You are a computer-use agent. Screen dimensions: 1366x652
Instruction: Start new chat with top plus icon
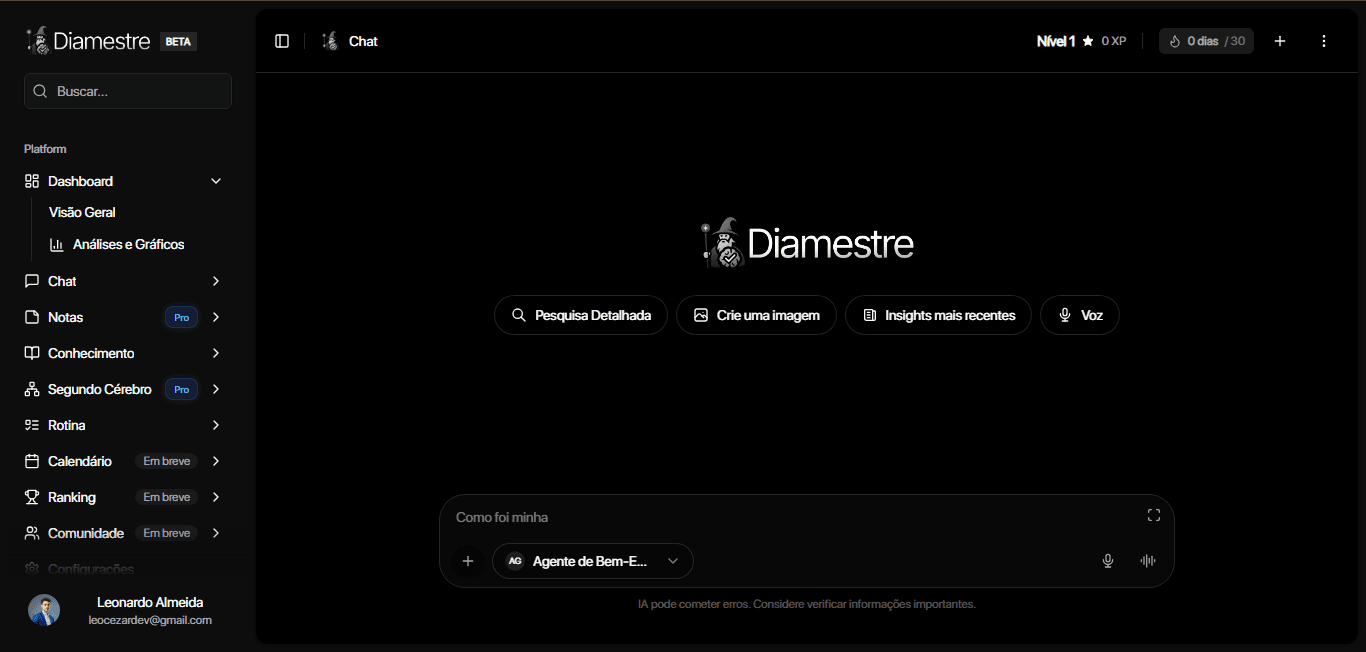pyautogui.click(x=1280, y=41)
